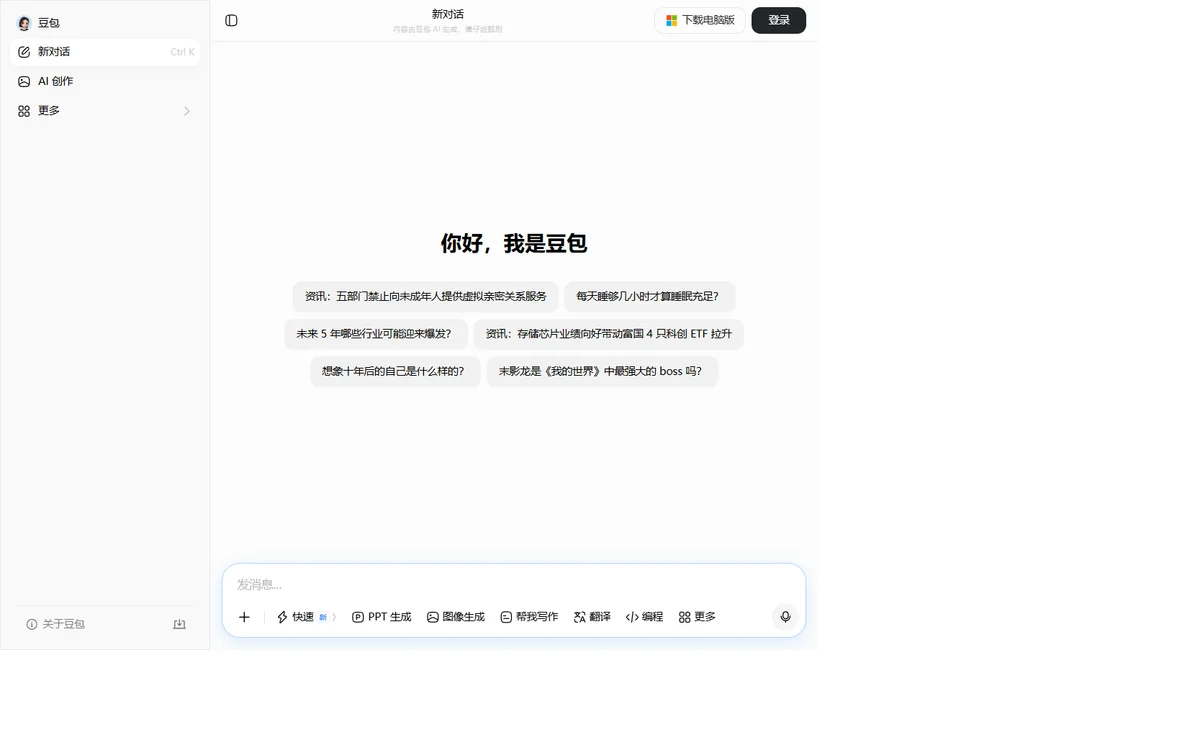The height and width of the screenshot is (750, 1200).
Task: Click the plus attachment icon
Action: point(244,617)
